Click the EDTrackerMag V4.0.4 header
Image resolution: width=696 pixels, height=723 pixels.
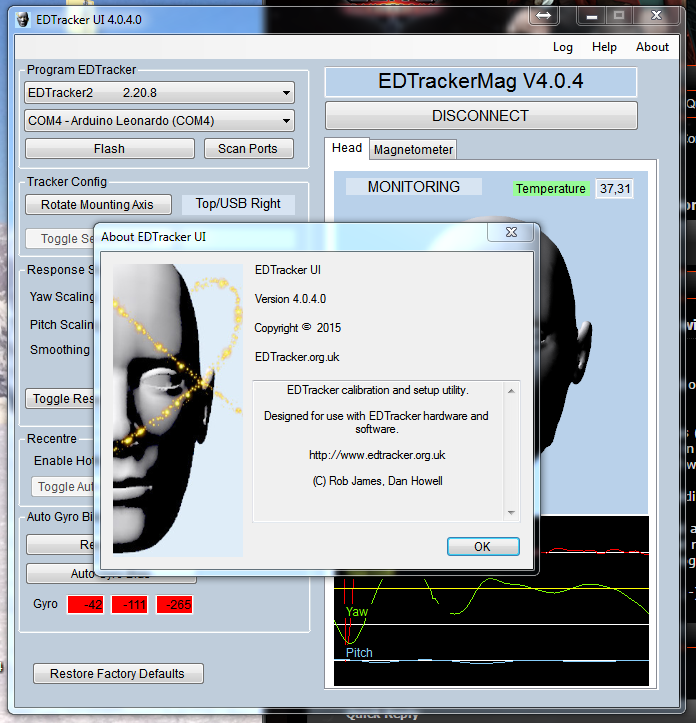(x=481, y=82)
